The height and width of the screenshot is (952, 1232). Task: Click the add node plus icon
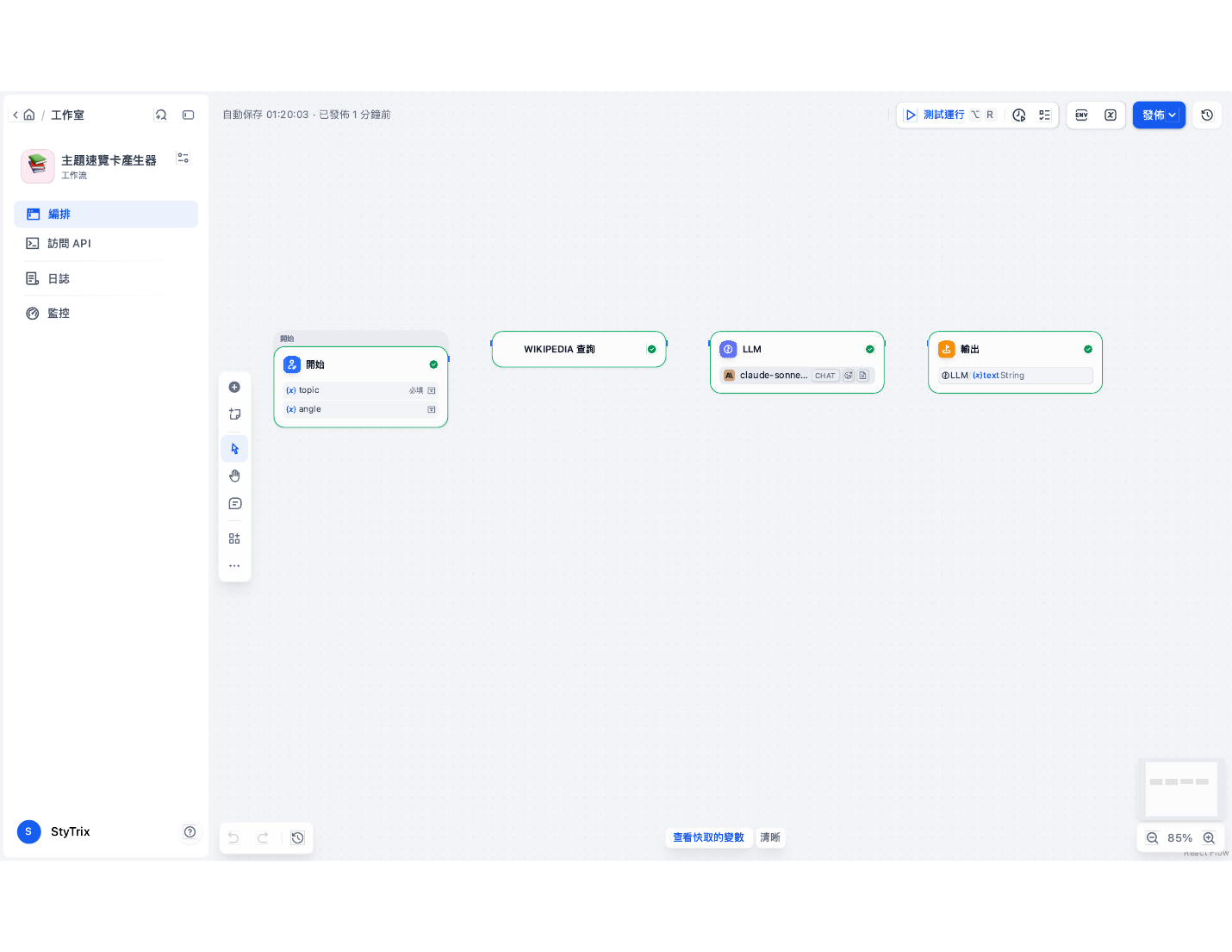tap(234, 387)
